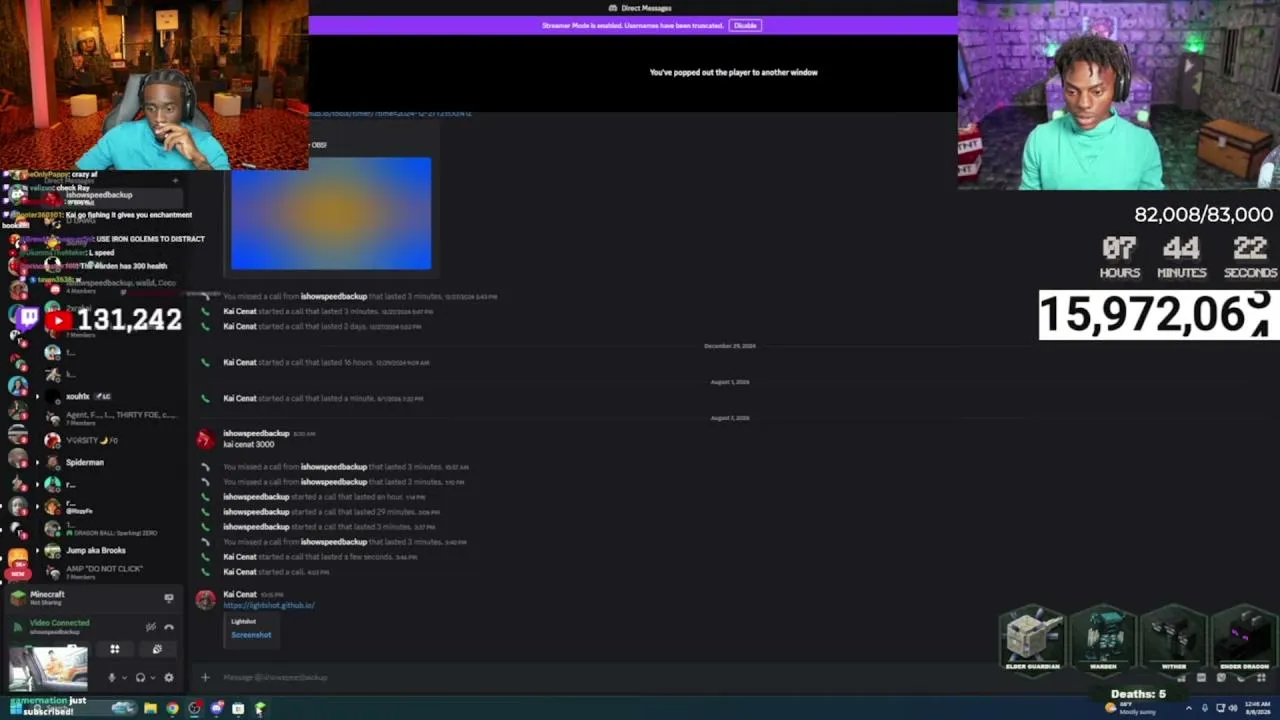1280x720 pixels.
Task: Click the ishowspeedbackup avatar in chat
Action: pos(205,438)
